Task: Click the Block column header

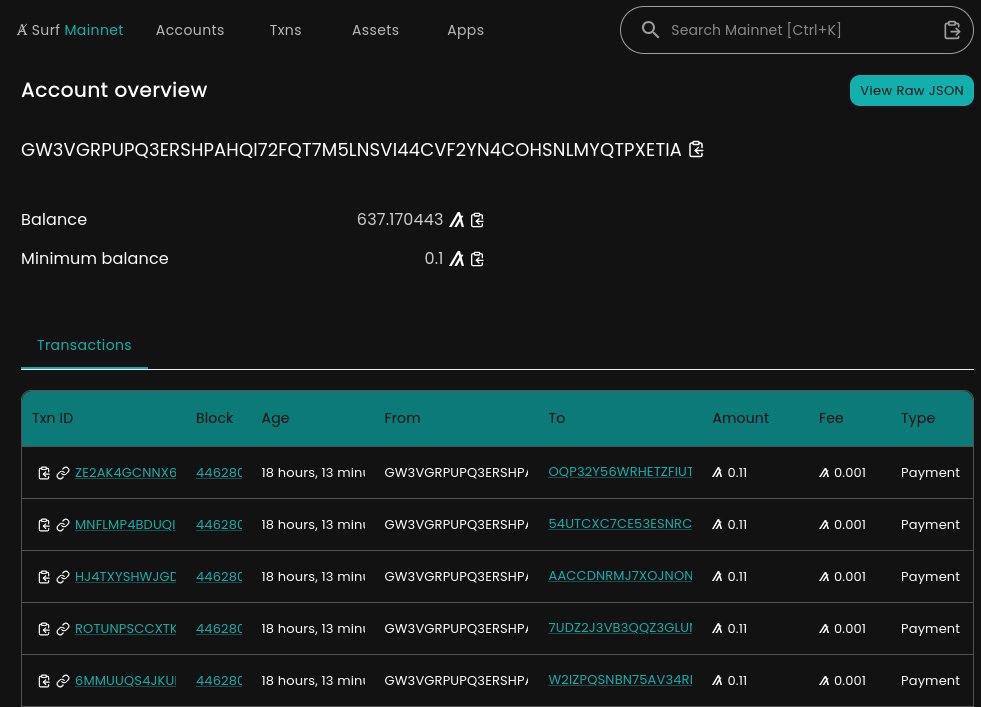Action: tap(214, 418)
